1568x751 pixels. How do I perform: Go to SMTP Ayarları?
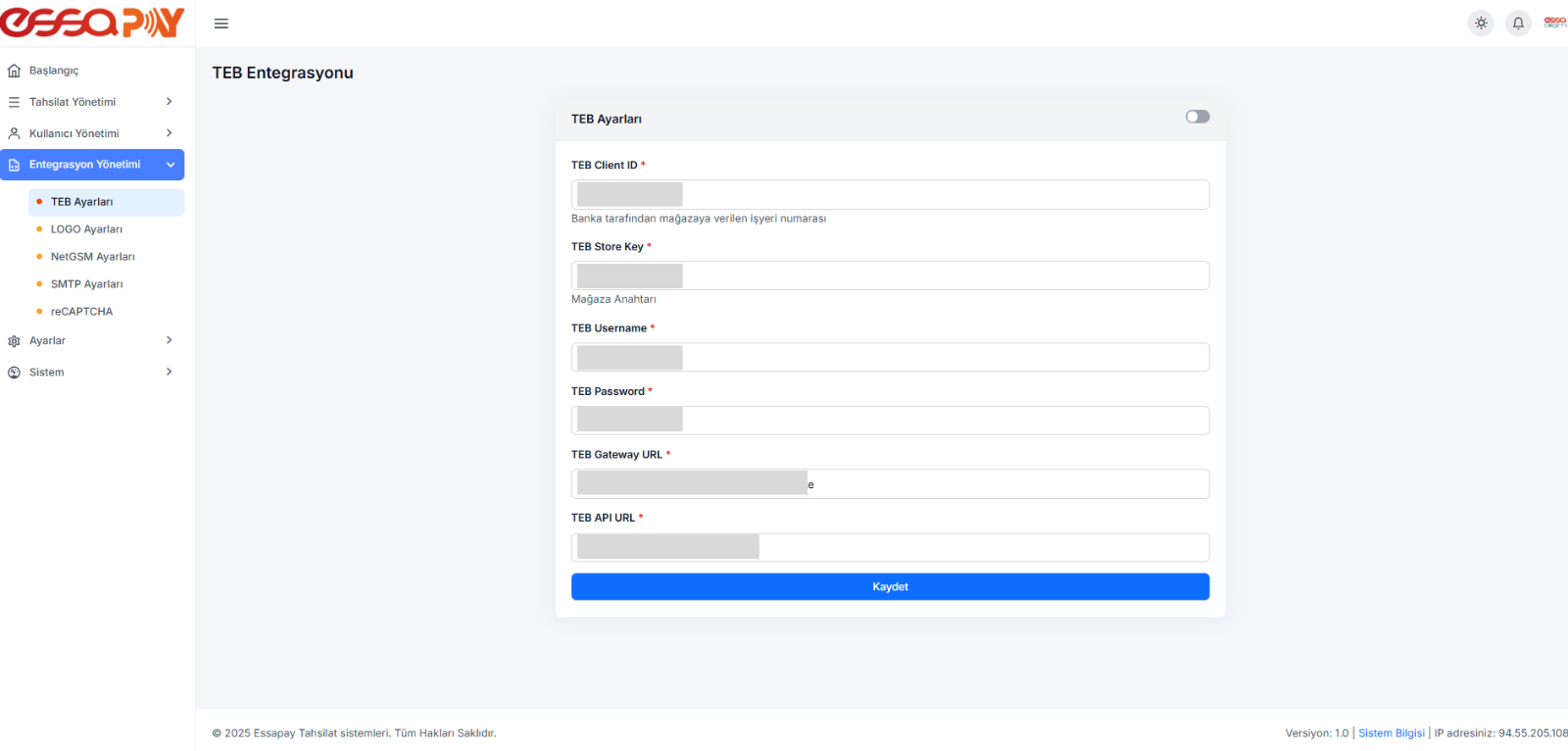86,284
